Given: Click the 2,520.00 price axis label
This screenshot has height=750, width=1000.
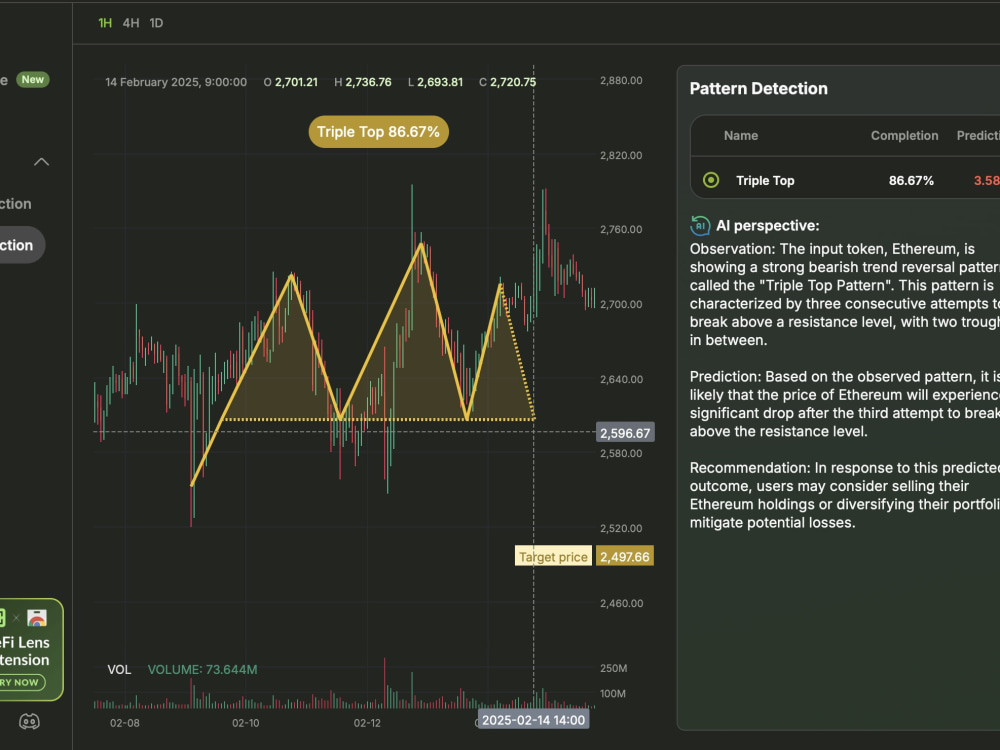Looking at the screenshot, I should coord(621,528).
